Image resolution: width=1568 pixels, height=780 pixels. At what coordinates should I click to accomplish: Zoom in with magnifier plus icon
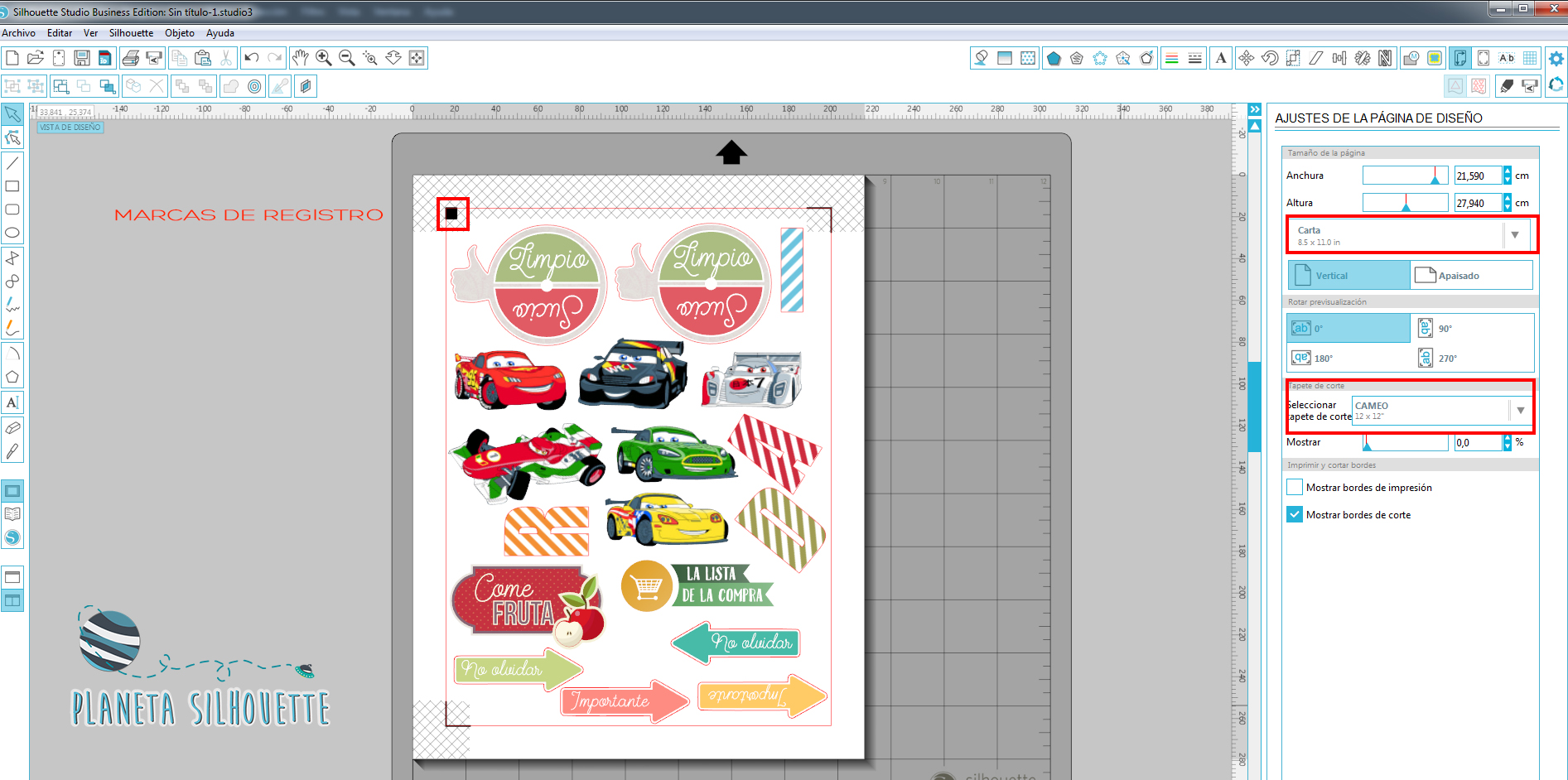[x=324, y=58]
